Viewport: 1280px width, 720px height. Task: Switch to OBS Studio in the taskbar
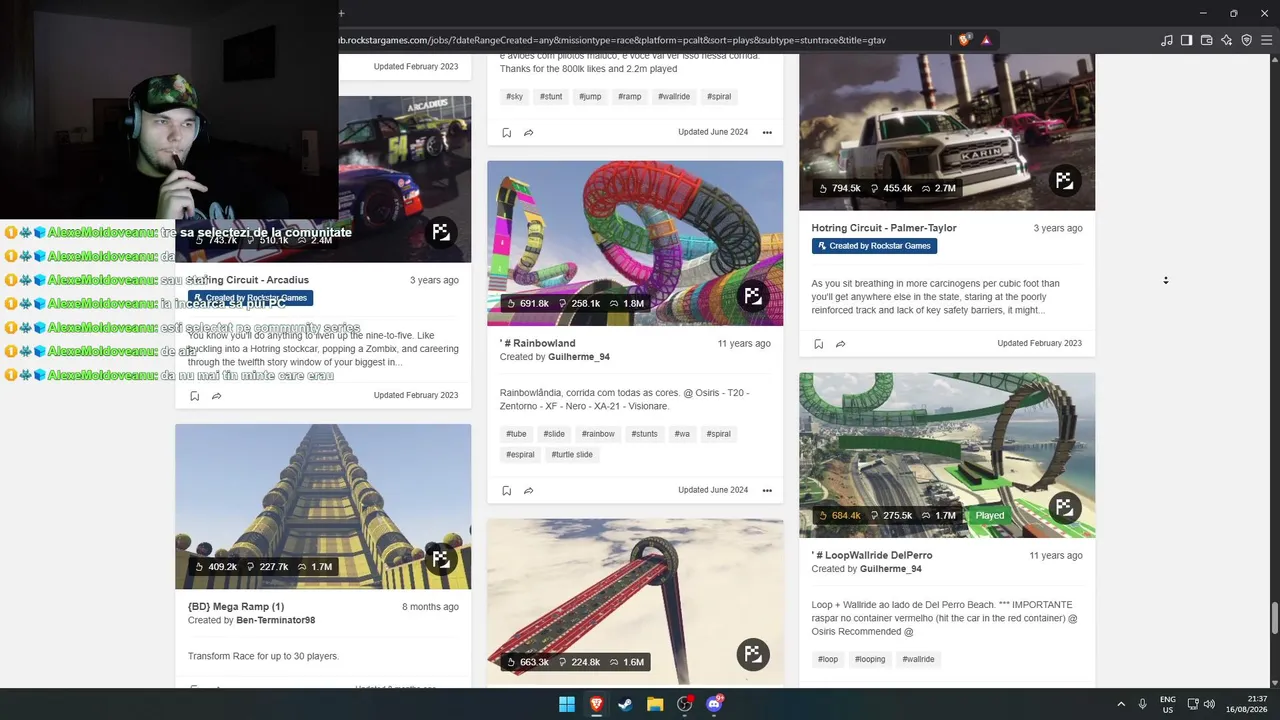click(684, 704)
